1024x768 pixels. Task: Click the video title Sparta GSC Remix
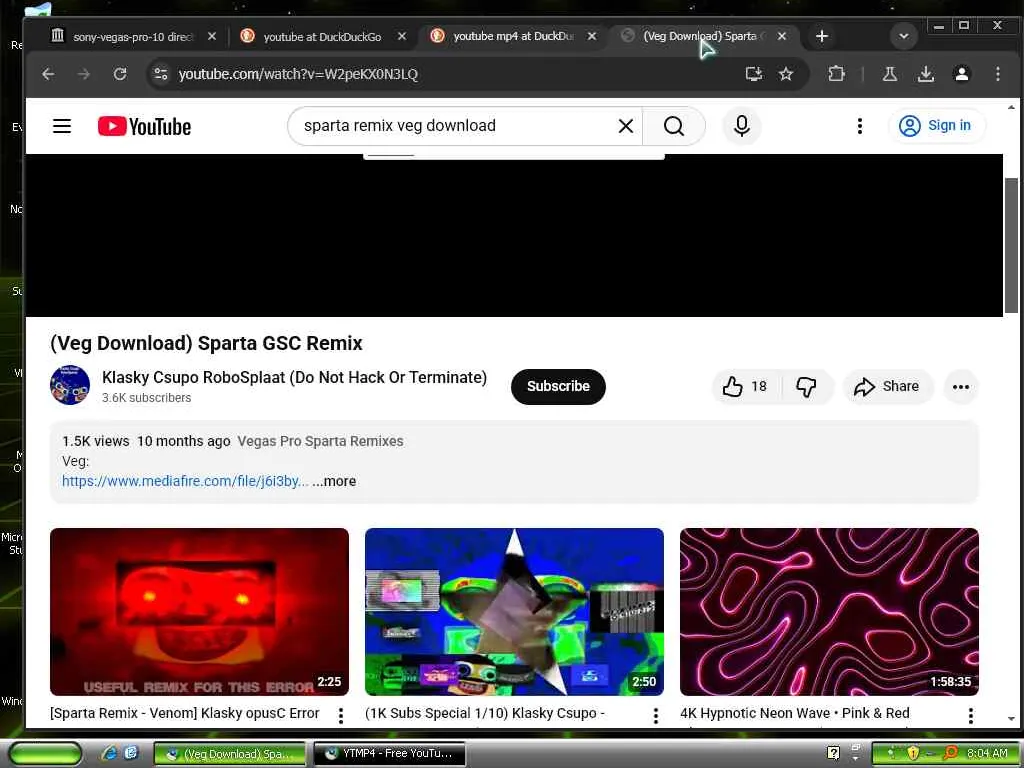click(206, 344)
